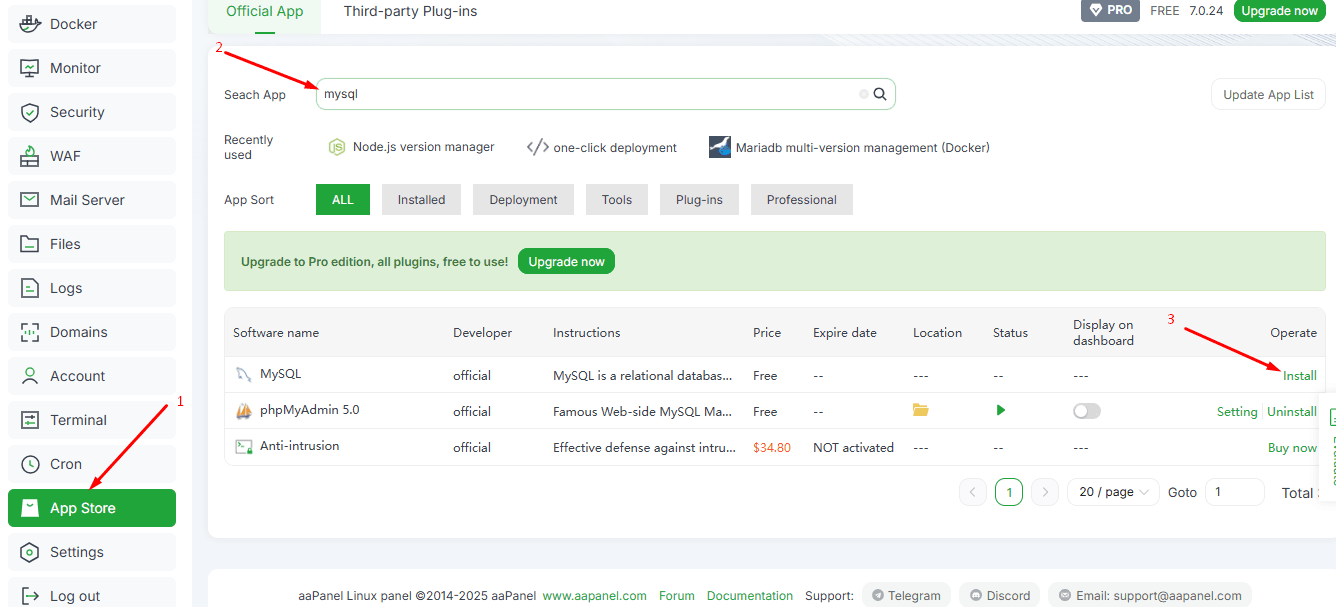Screen dimensions: 1336x607
Task: Select the Installed app sort filter
Action: pos(421,200)
